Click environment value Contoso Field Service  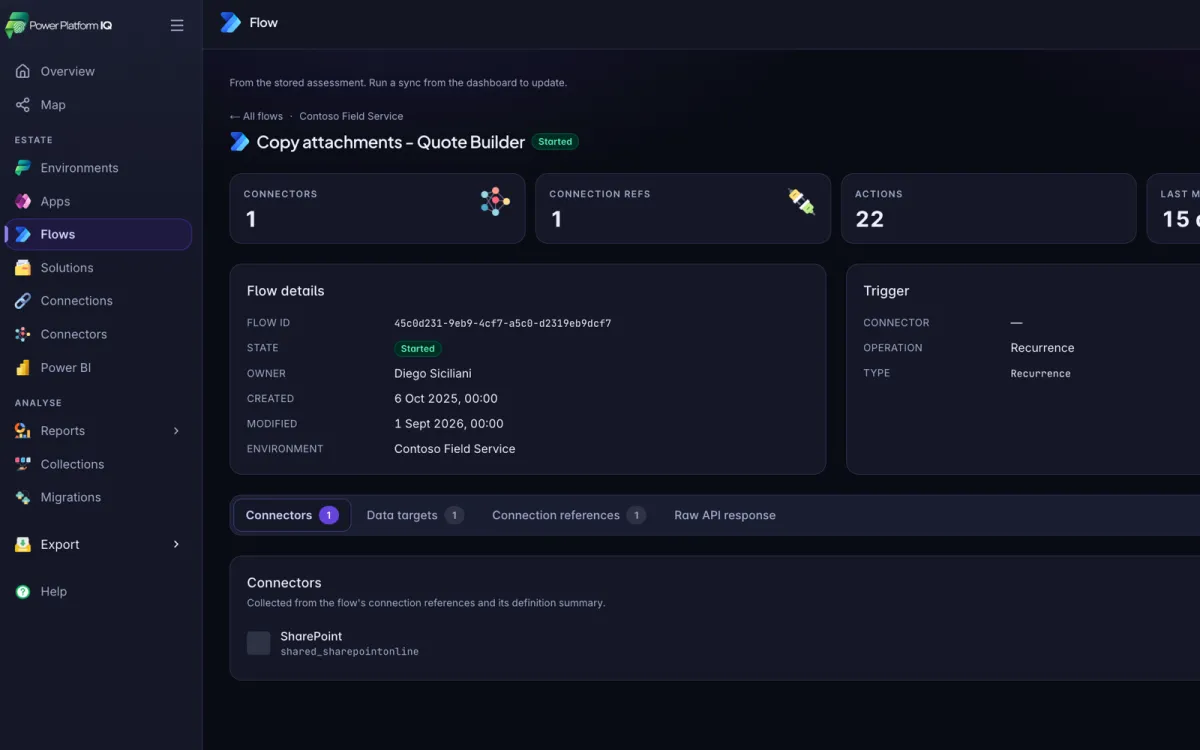[455, 449]
